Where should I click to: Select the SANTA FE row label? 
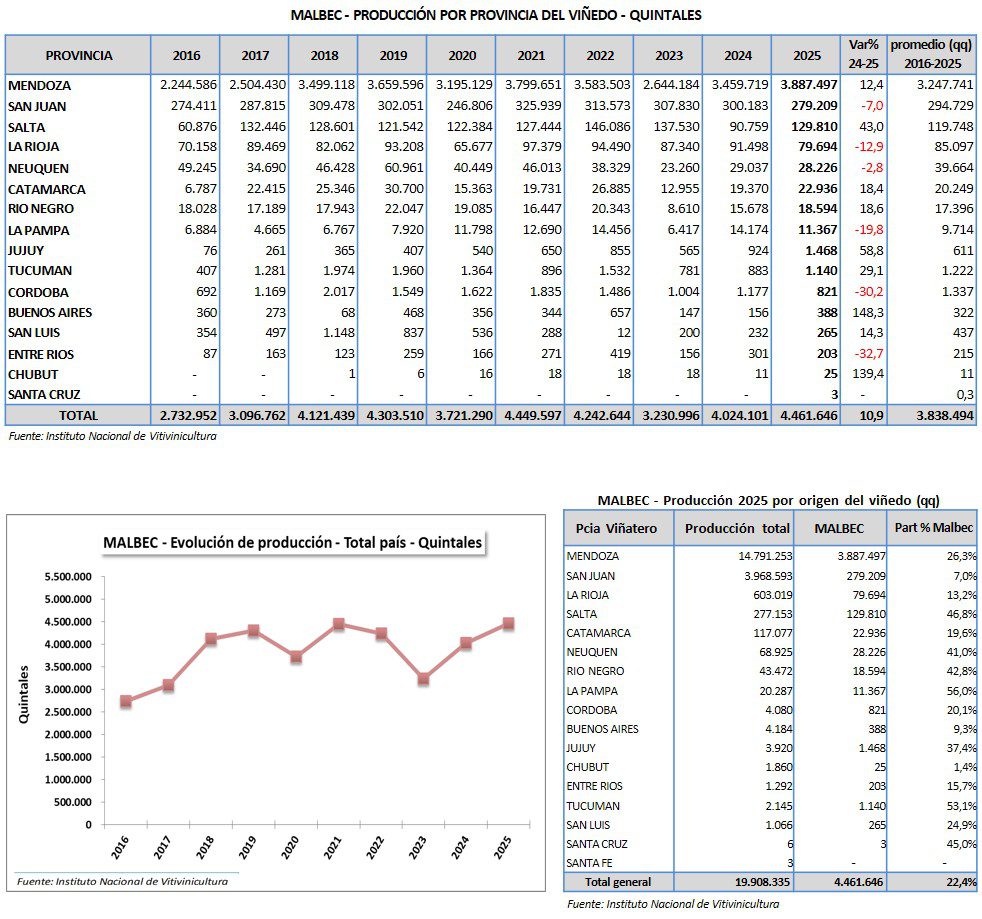[590, 862]
